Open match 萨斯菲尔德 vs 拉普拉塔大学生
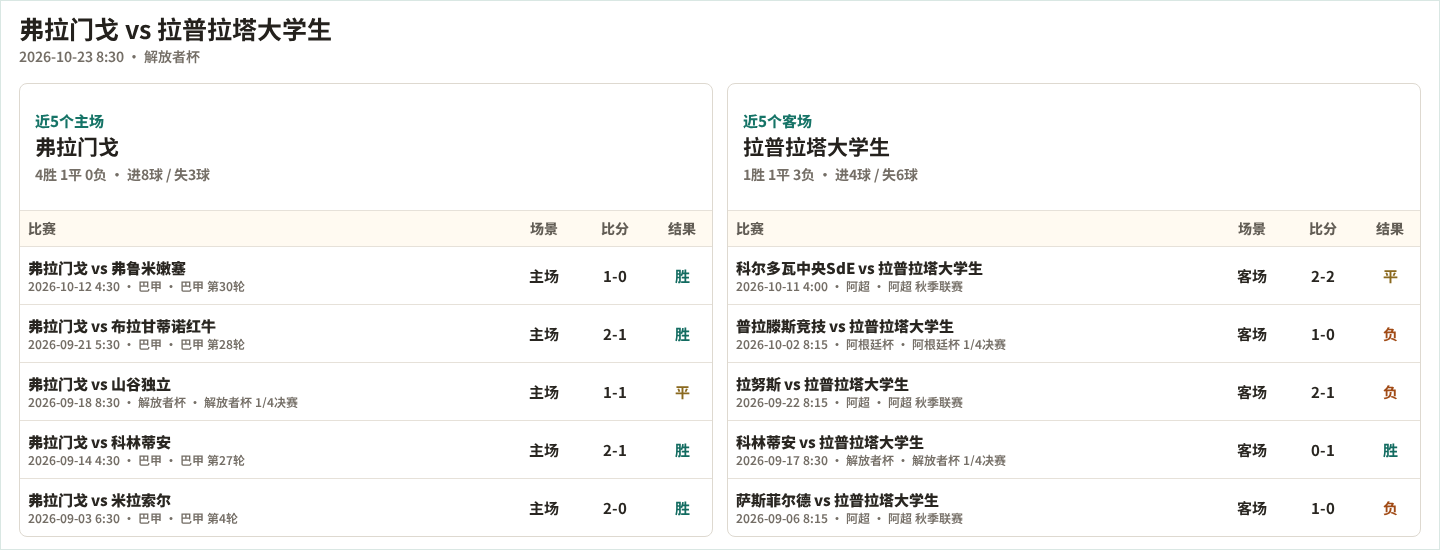 pyautogui.click(x=837, y=500)
